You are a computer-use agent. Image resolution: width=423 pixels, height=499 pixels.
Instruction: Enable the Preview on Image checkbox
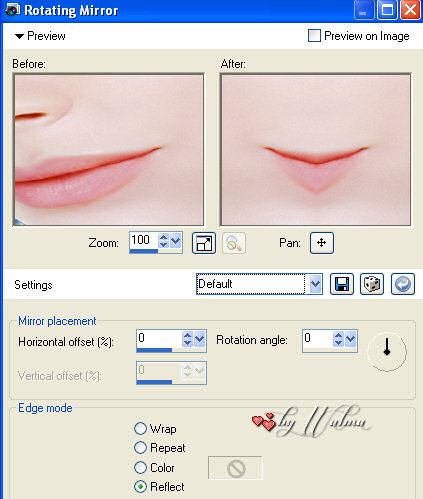pos(314,35)
